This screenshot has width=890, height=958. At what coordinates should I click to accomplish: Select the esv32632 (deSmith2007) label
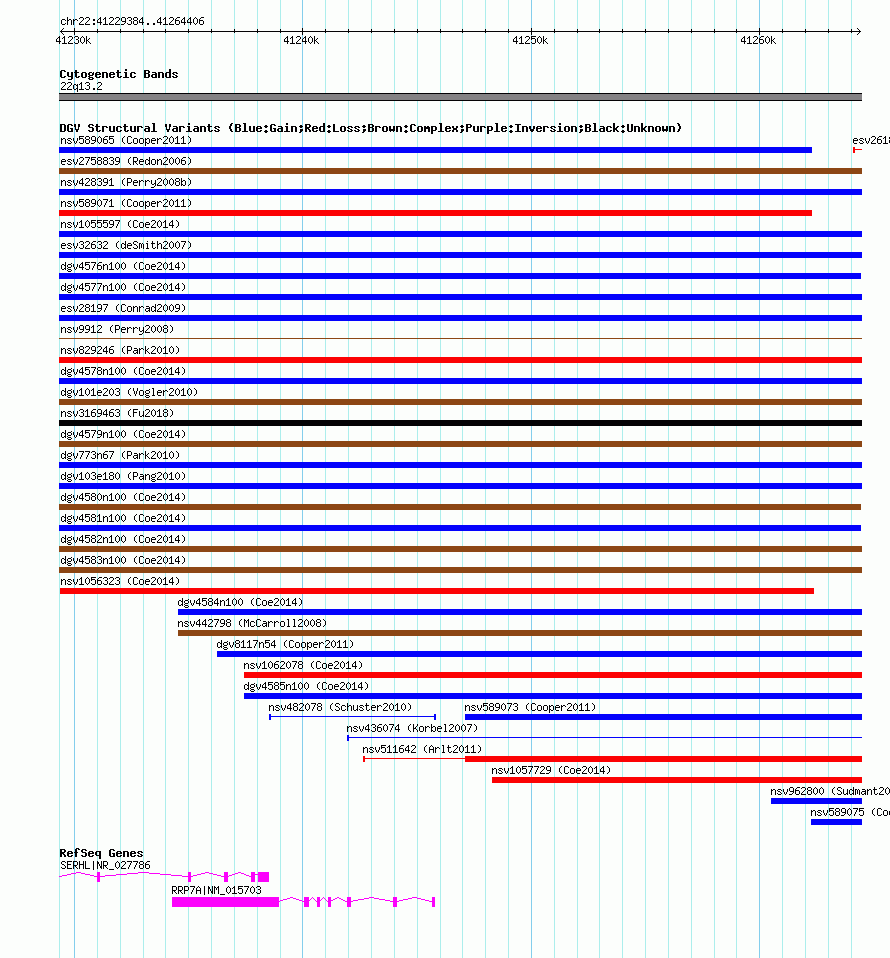pos(126,245)
